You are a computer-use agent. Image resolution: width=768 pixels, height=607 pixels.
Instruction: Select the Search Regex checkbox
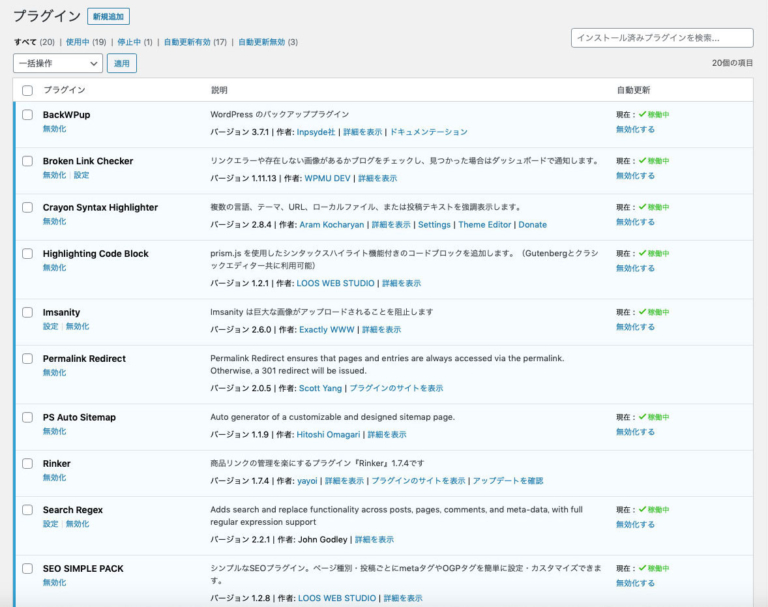[x=27, y=510]
